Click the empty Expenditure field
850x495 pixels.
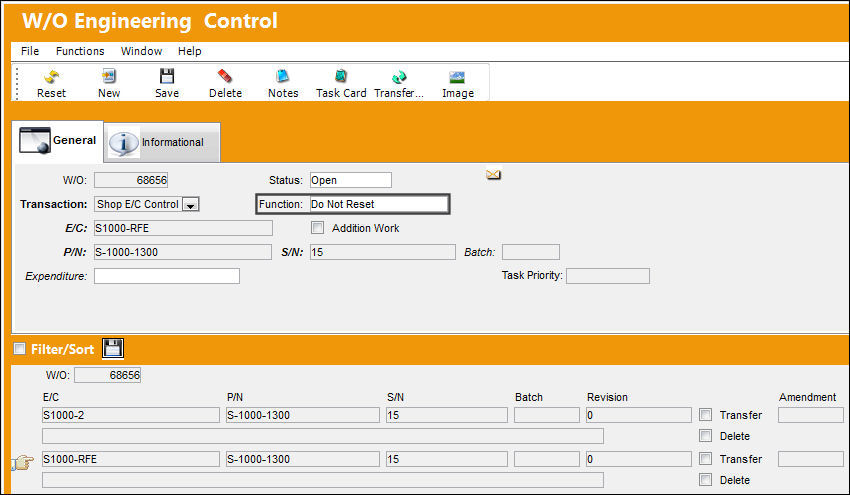click(x=167, y=276)
